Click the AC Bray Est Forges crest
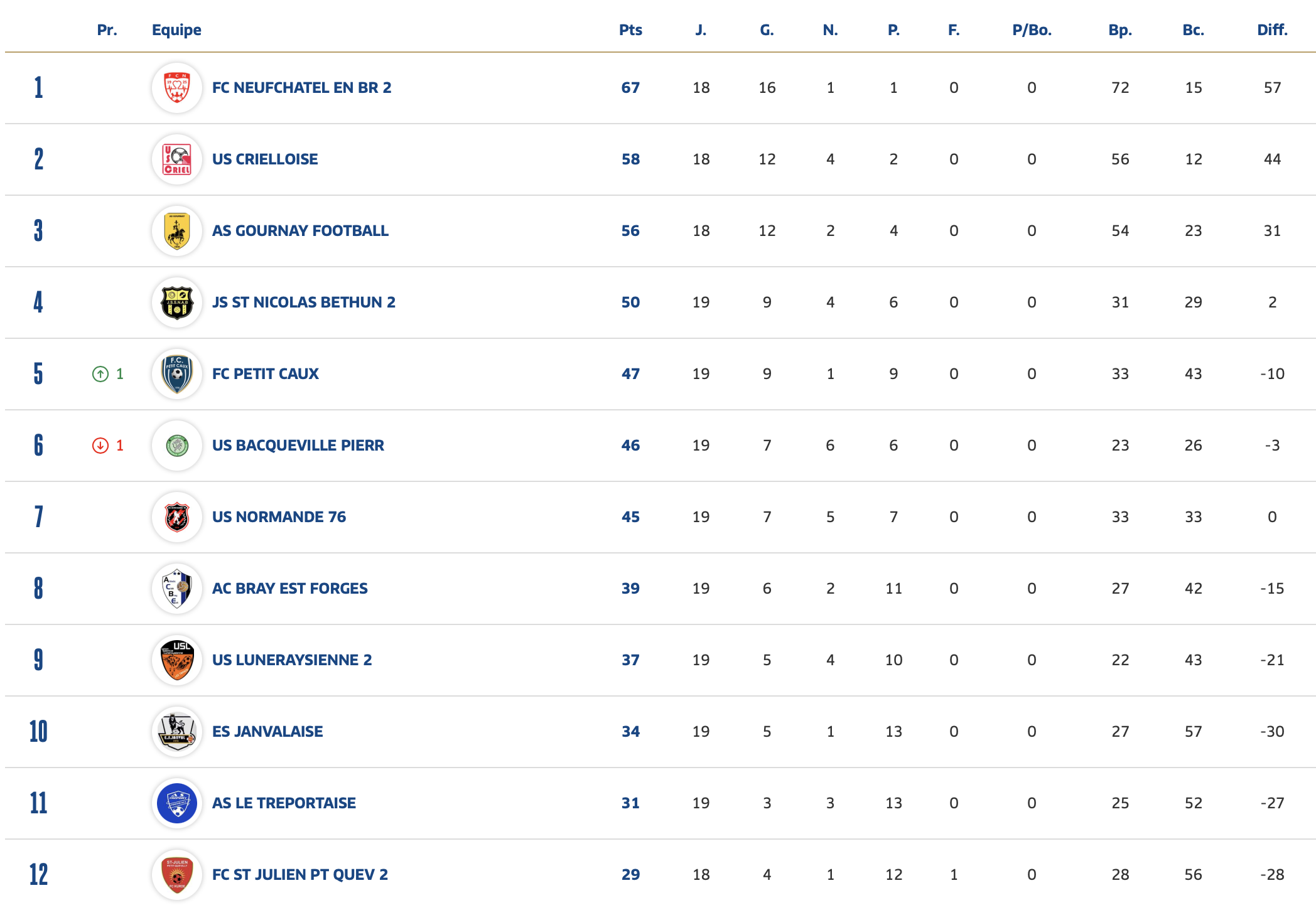Viewport: 1316px width, 915px height. coord(177,589)
